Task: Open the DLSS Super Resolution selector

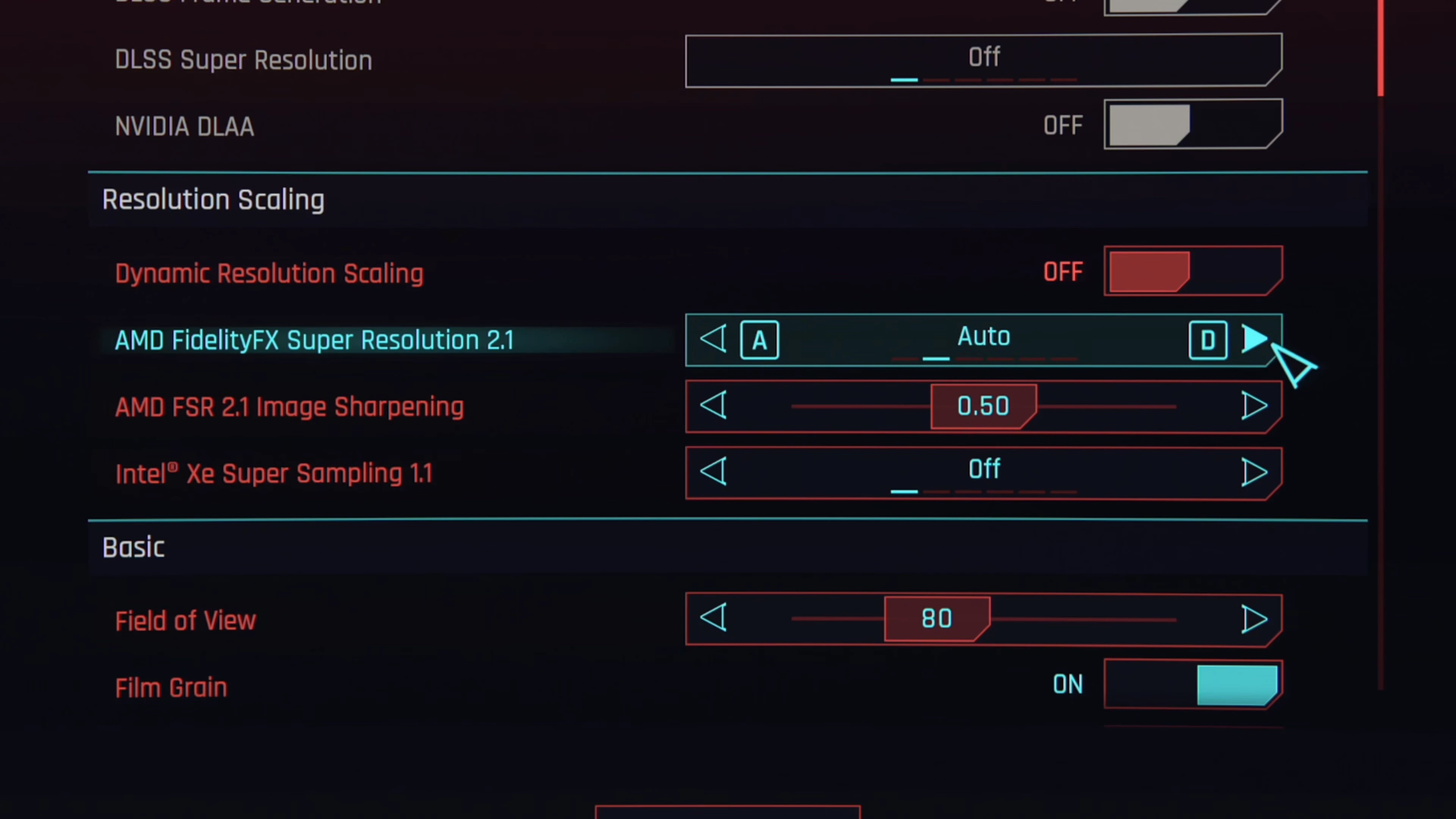Action: [984, 60]
